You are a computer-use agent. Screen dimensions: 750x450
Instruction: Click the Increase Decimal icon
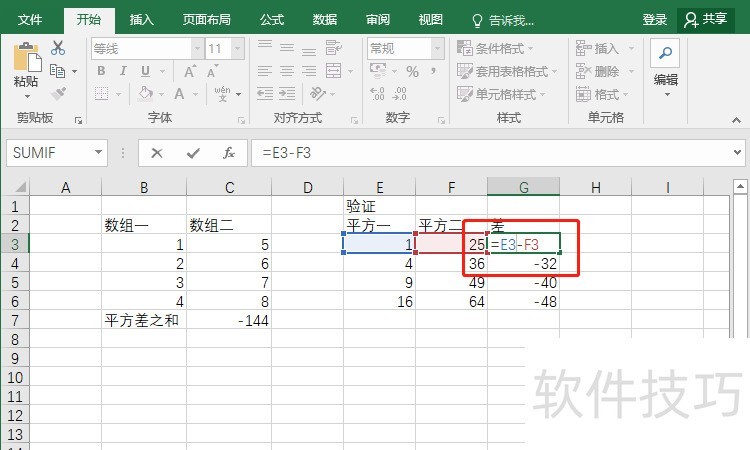pos(377,93)
